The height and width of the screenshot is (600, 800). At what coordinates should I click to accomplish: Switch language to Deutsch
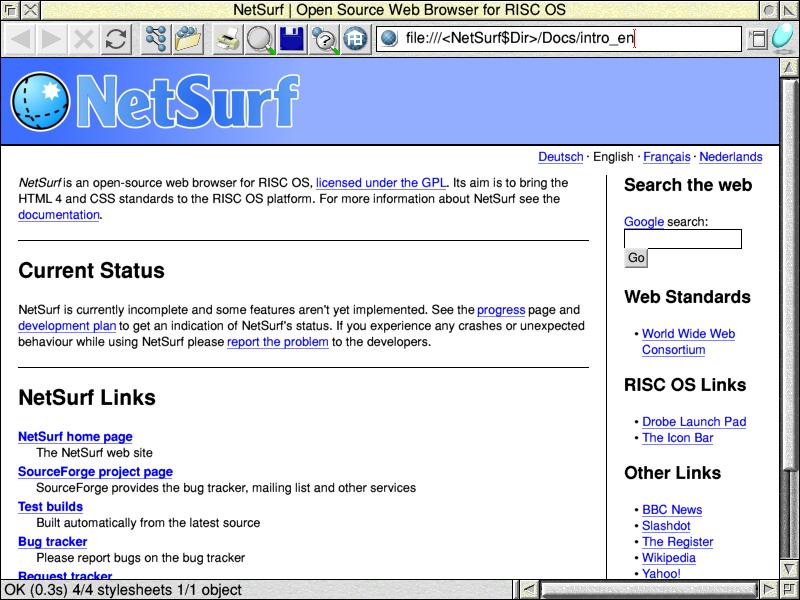click(x=560, y=157)
